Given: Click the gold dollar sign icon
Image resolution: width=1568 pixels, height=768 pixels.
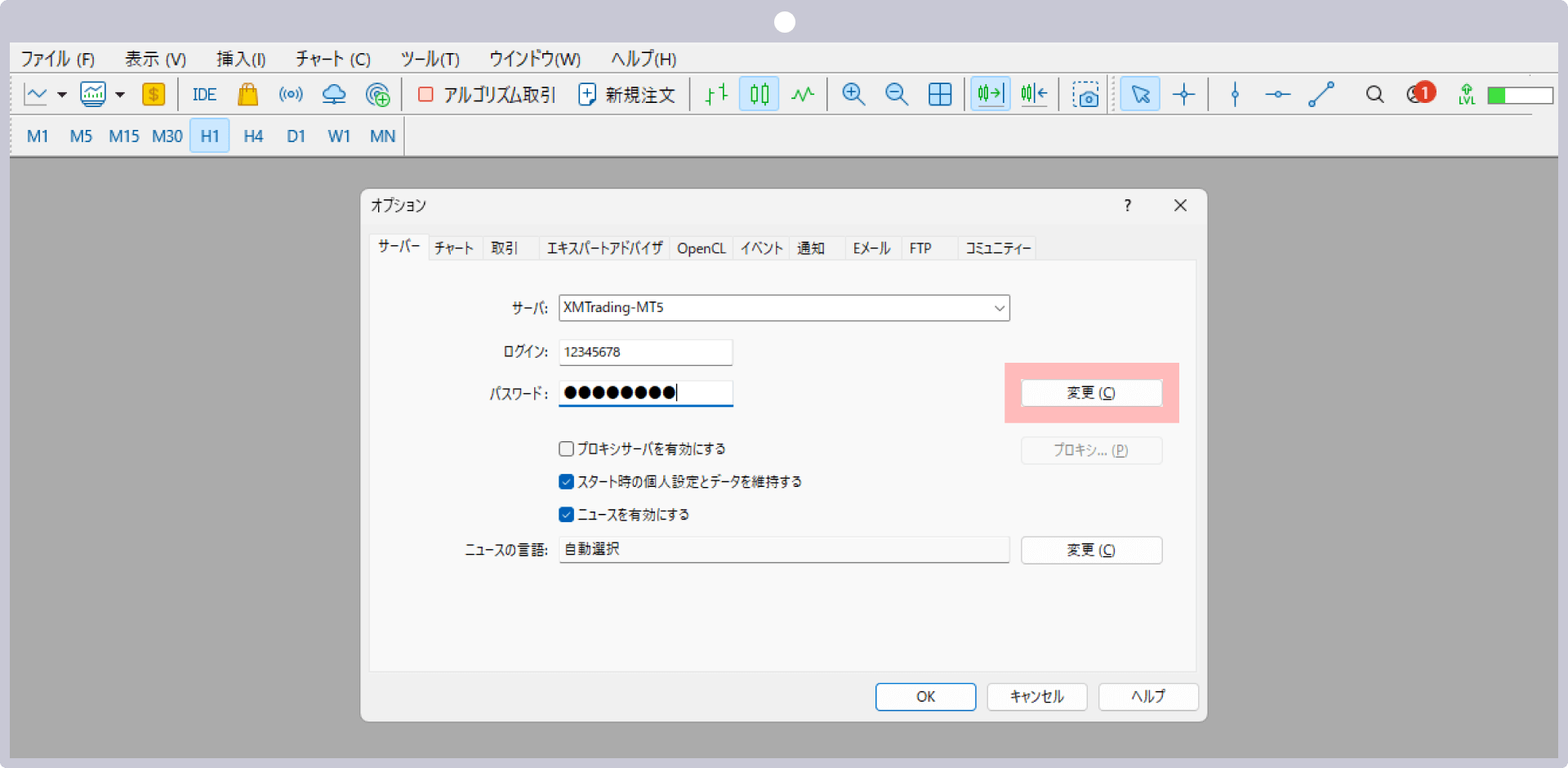Looking at the screenshot, I should 154,95.
